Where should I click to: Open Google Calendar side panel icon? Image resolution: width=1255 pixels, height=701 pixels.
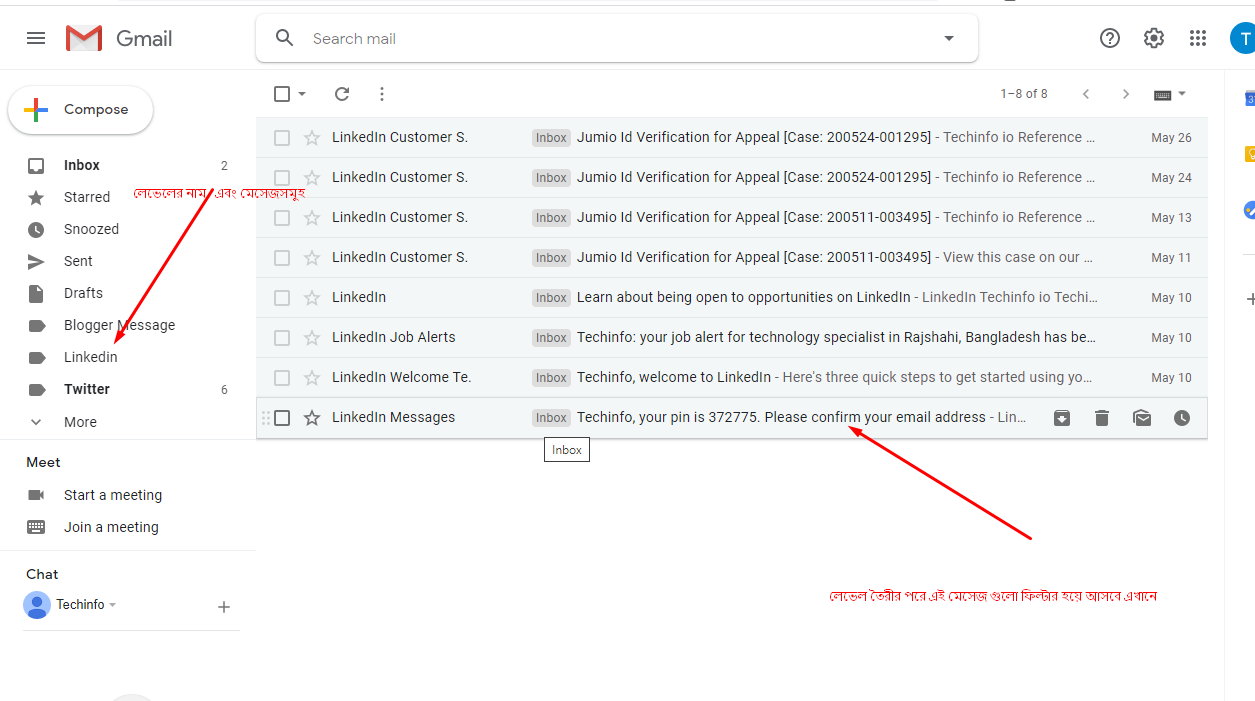[1249, 98]
